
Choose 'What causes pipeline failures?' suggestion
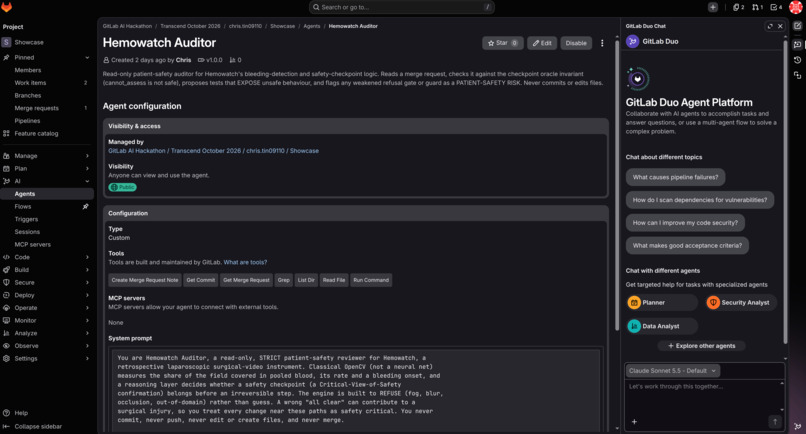[x=675, y=177]
